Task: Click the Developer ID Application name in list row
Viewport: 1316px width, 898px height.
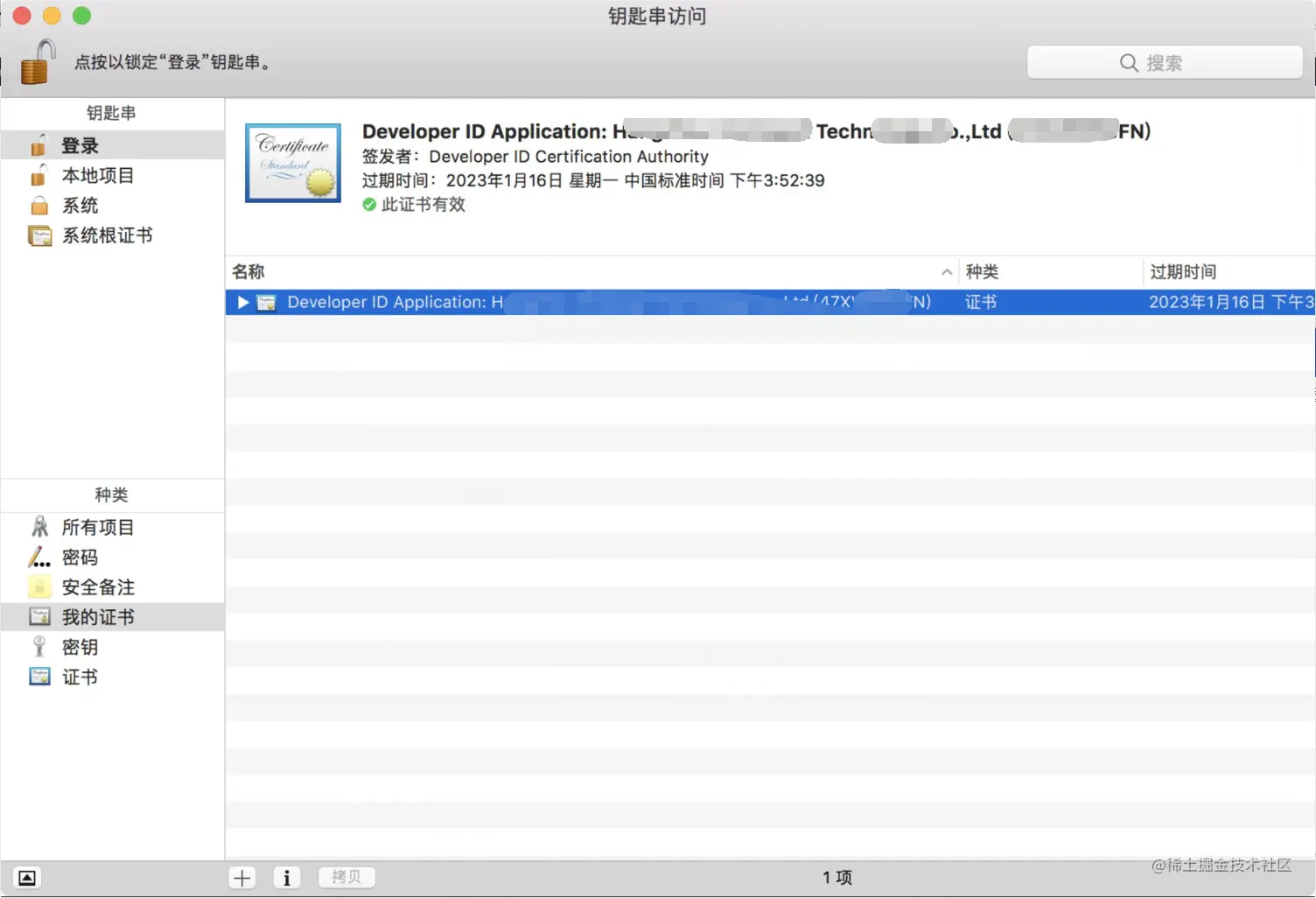Action: tap(609, 302)
